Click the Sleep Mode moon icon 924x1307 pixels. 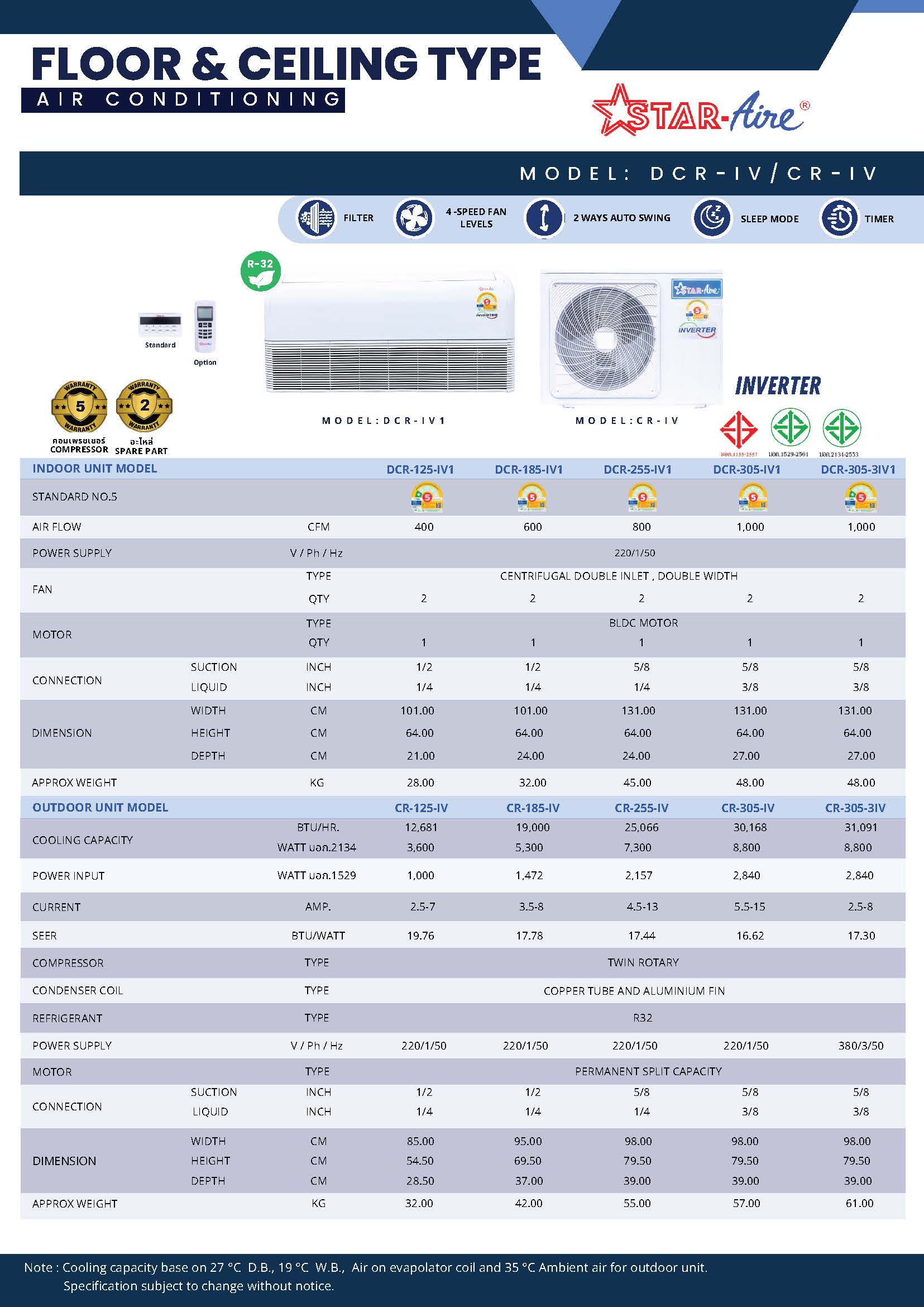click(x=711, y=218)
